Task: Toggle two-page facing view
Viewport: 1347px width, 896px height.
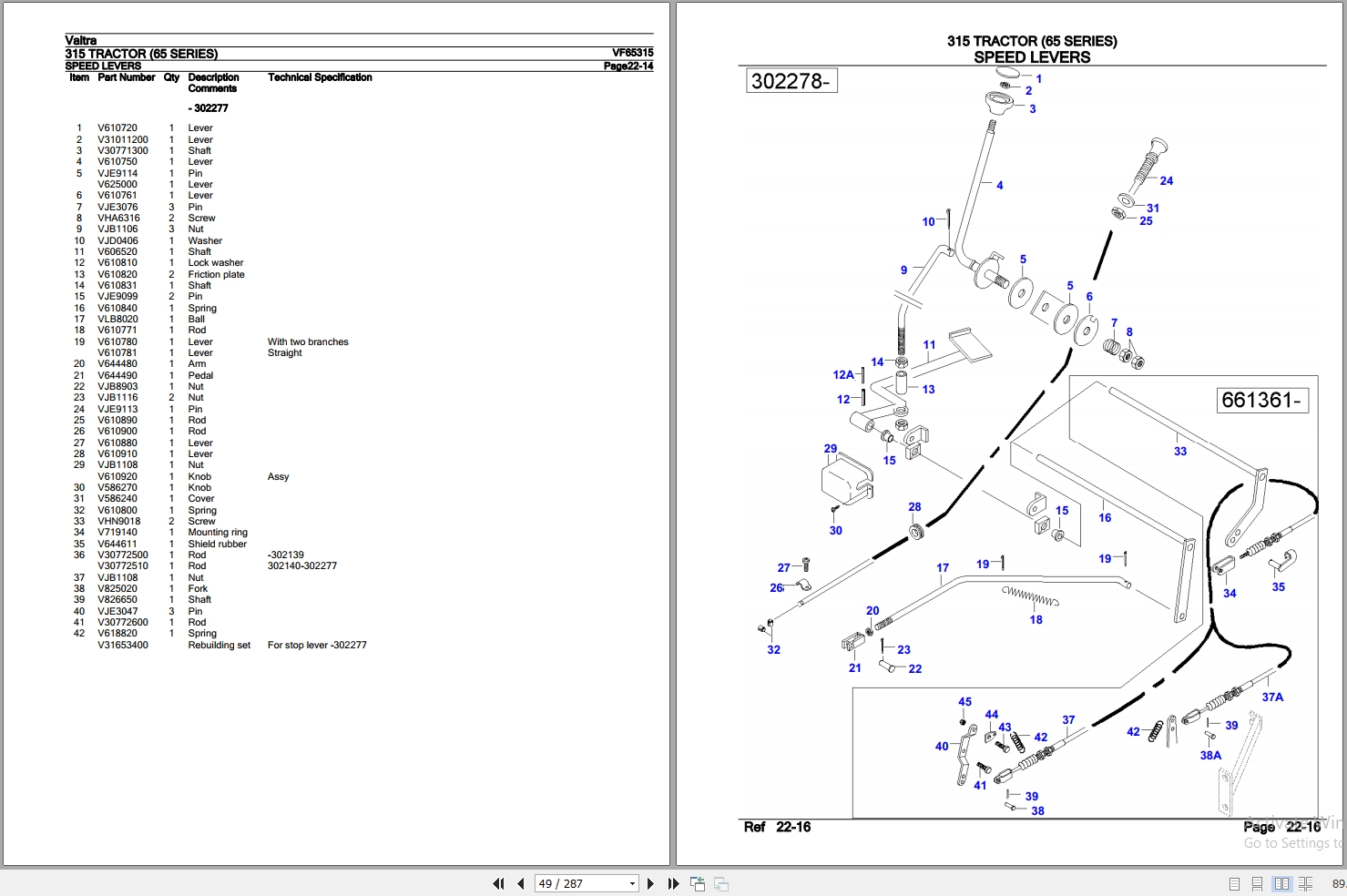Action: pos(1281,883)
